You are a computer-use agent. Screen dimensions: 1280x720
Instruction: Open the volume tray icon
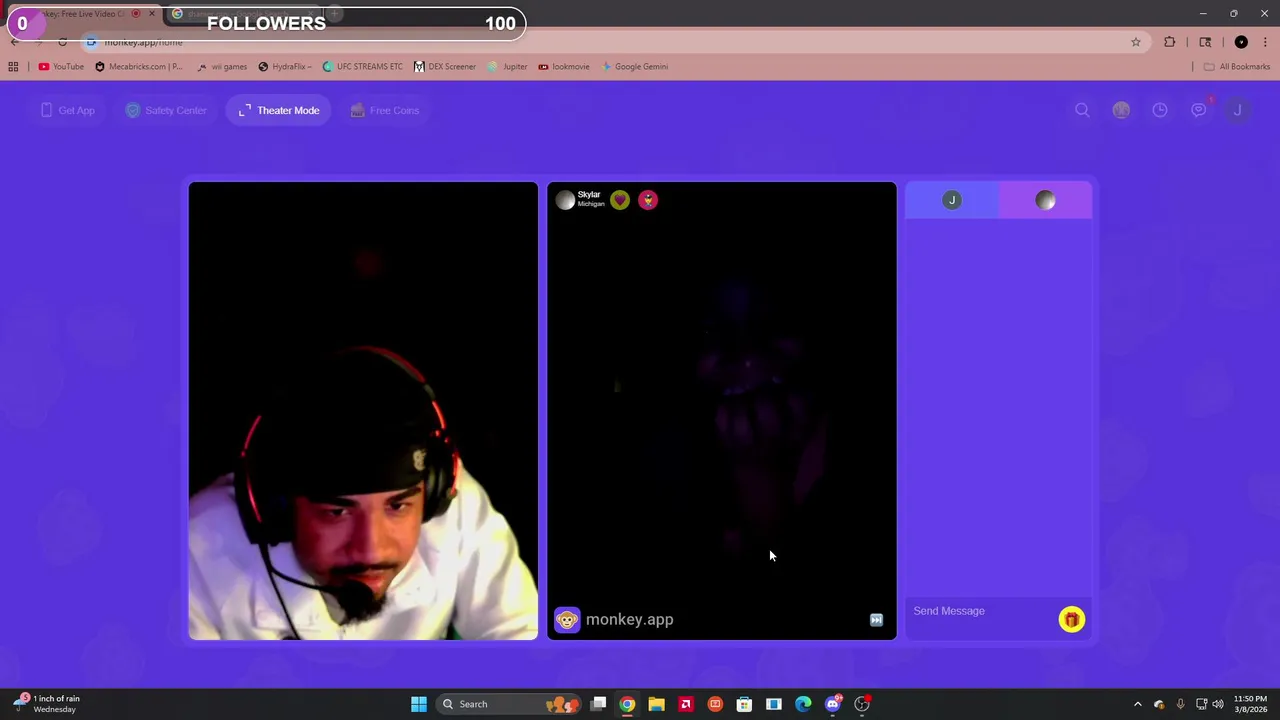tap(1218, 704)
